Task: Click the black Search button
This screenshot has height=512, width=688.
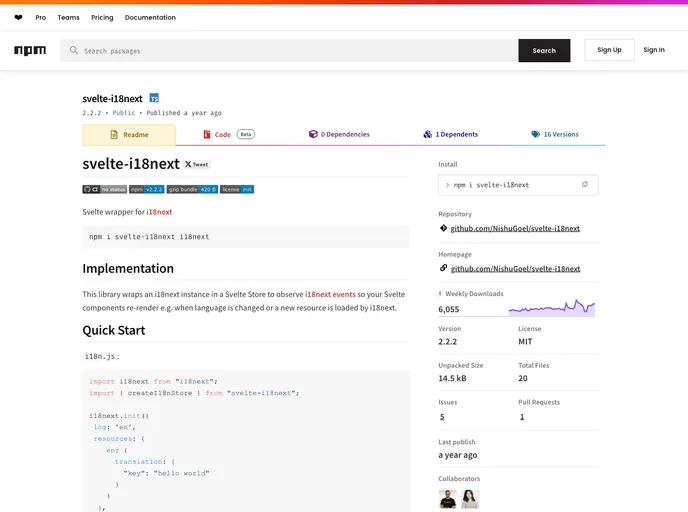Action: point(544,50)
